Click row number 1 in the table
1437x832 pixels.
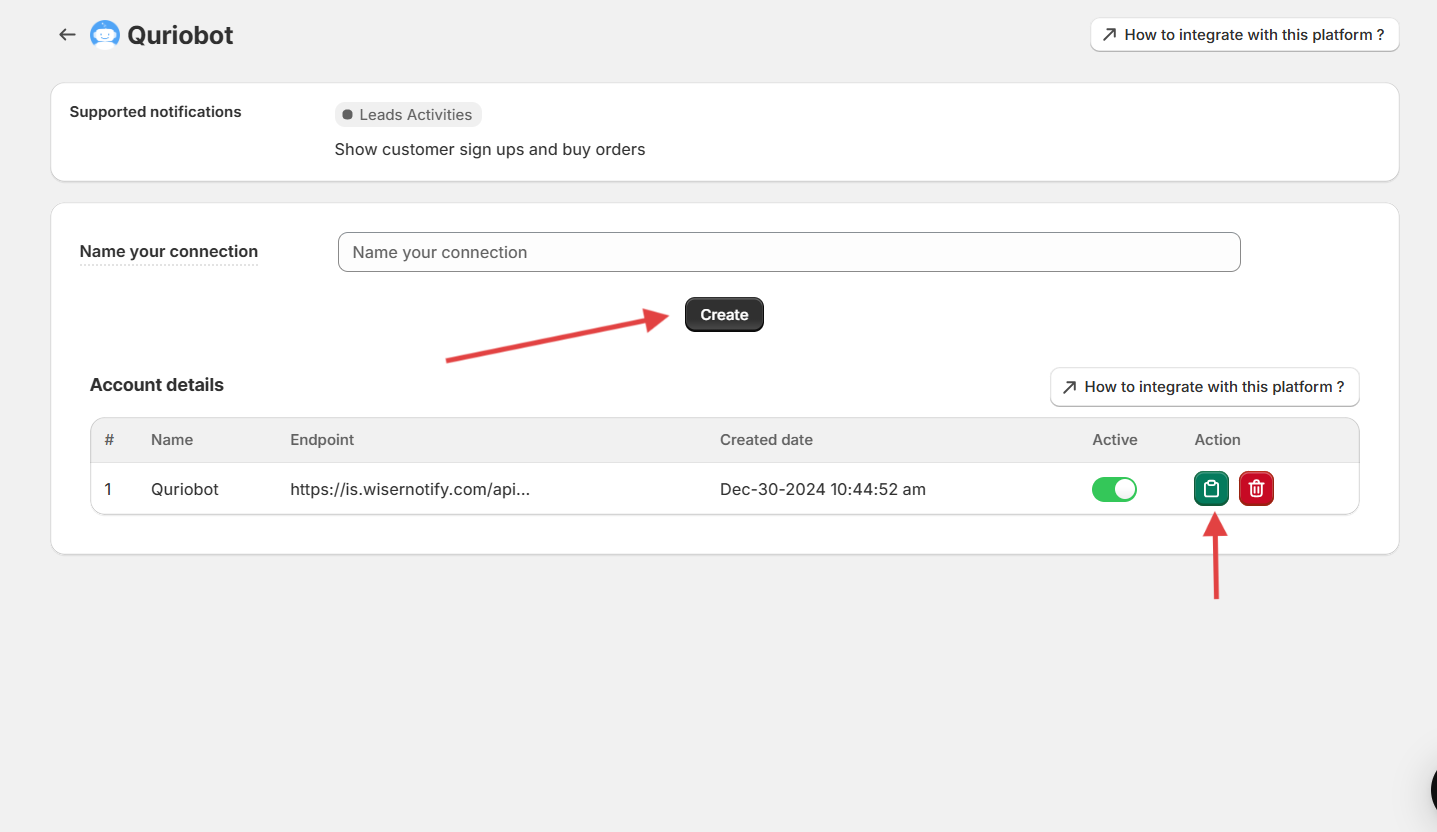click(108, 490)
